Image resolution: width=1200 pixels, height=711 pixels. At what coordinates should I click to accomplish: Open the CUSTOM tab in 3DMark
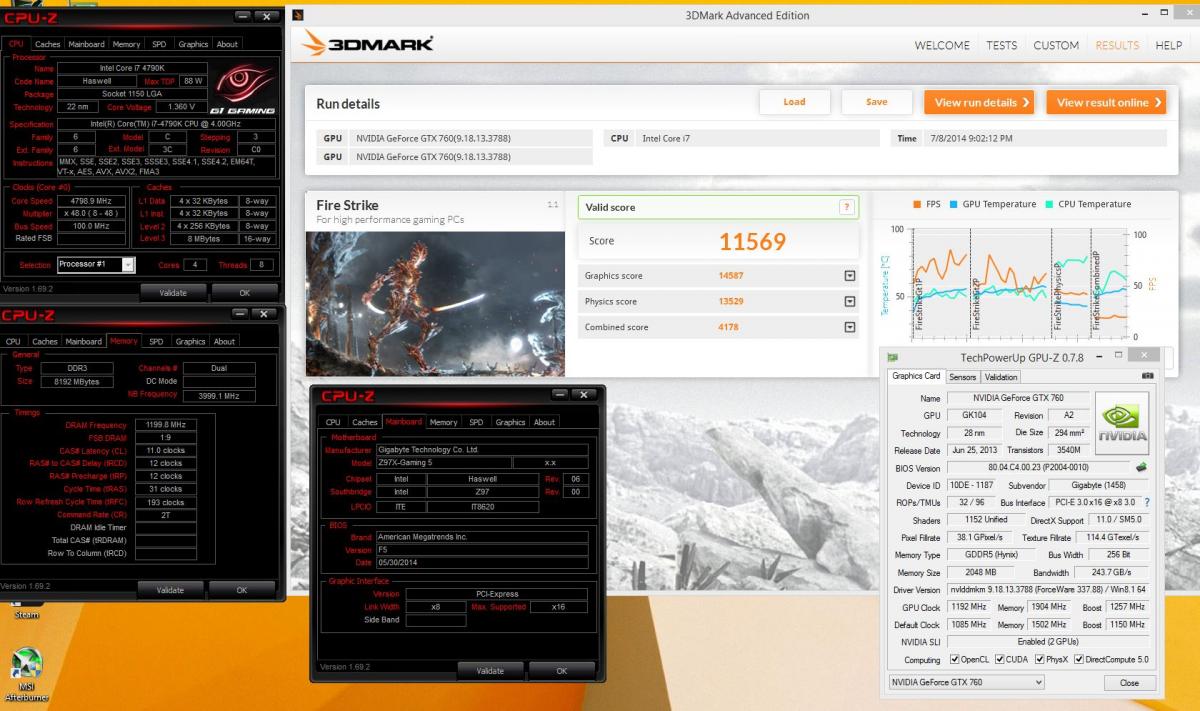click(x=1056, y=45)
